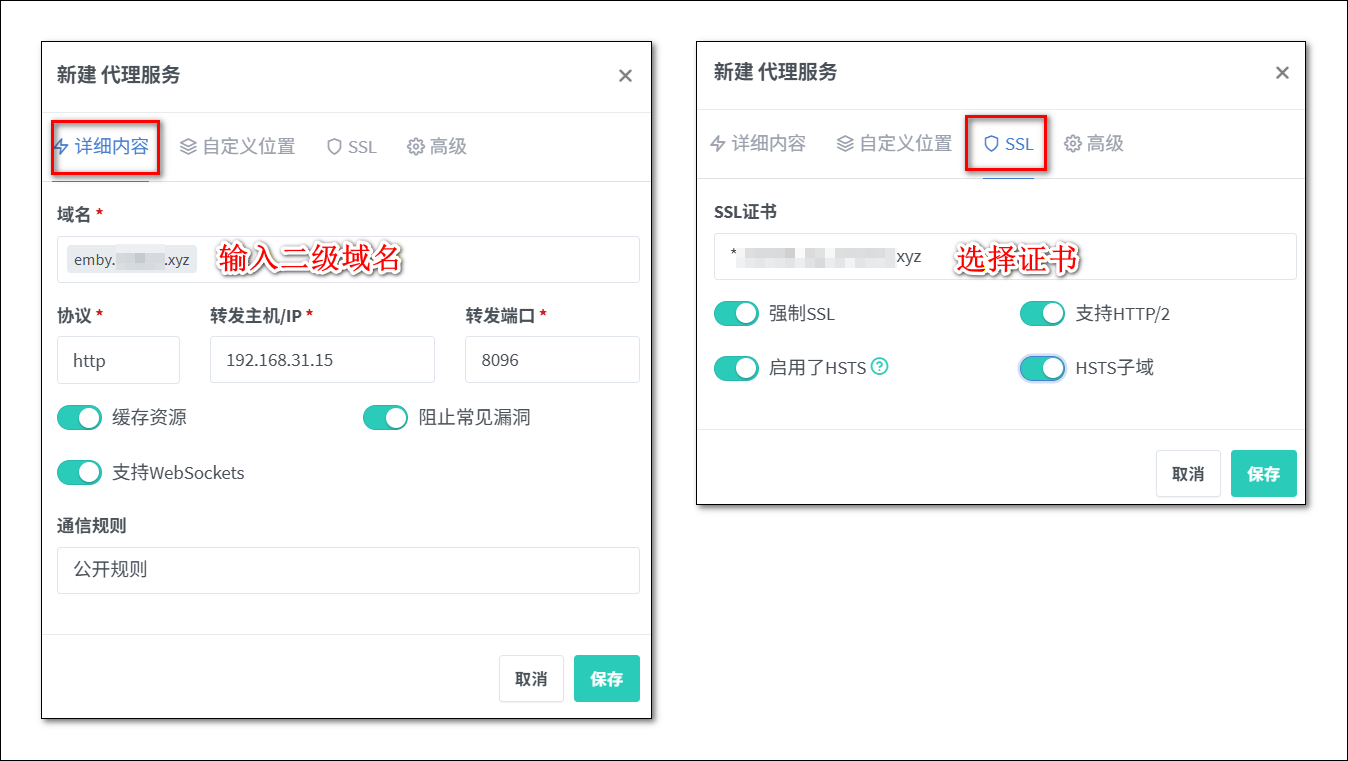Toggle 支持WebSockets switch off
The height and width of the screenshot is (761, 1348).
click(80, 473)
